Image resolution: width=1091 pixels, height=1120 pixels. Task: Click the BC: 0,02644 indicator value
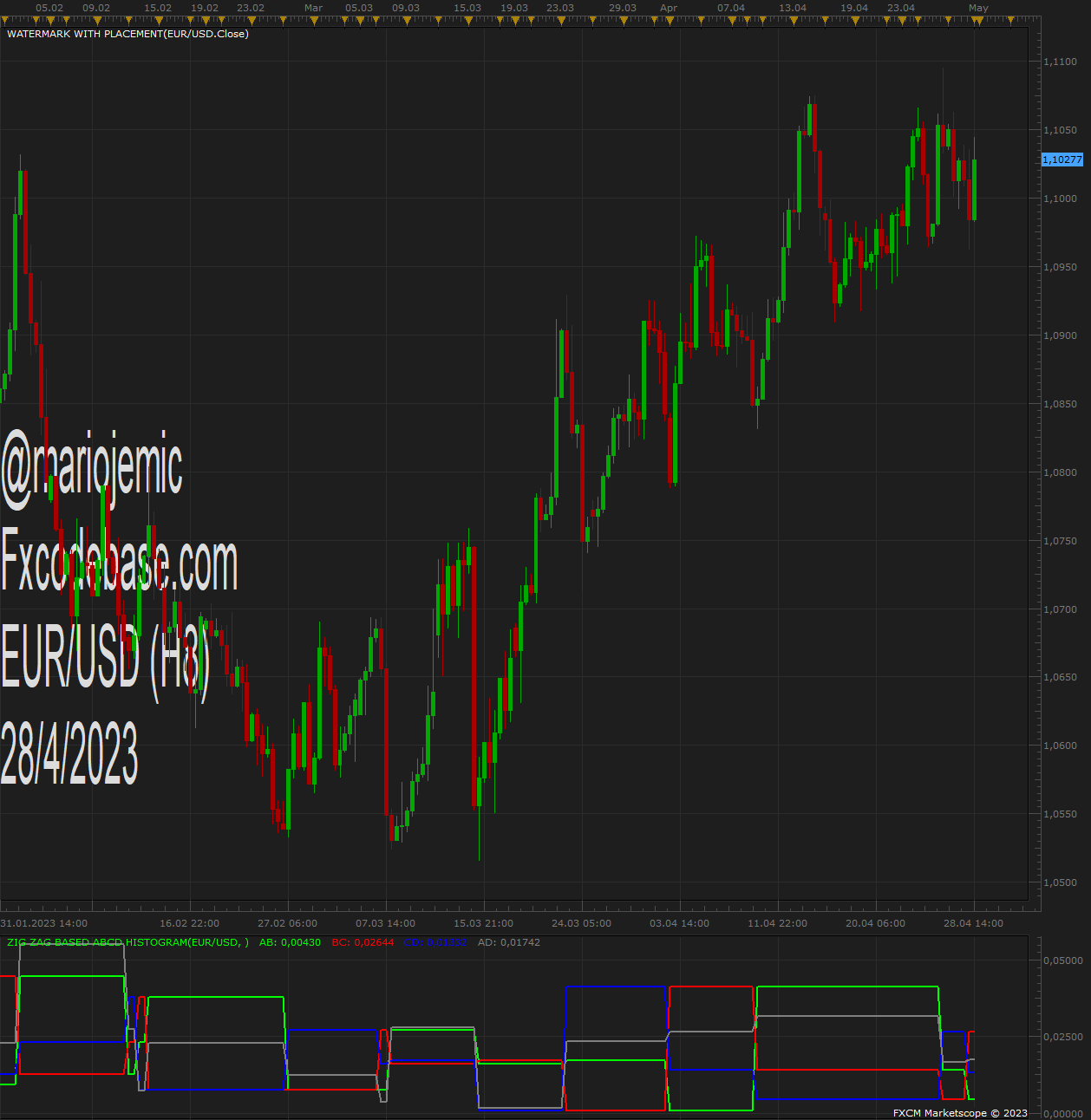363,942
